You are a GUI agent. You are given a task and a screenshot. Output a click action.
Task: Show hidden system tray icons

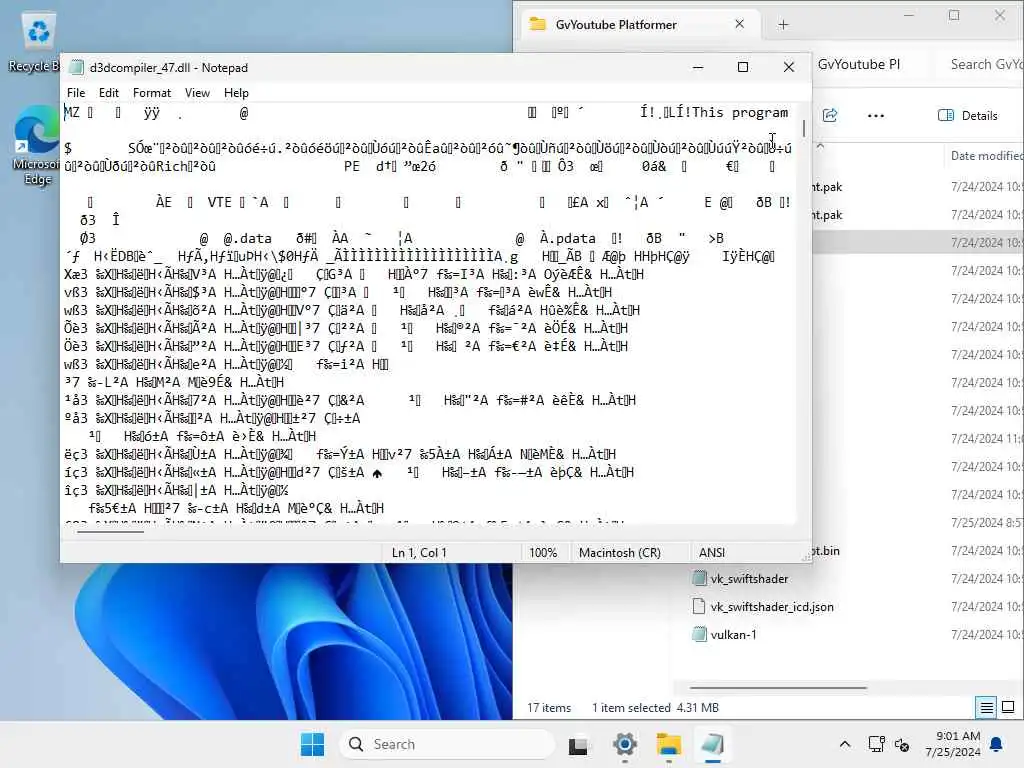click(x=844, y=744)
